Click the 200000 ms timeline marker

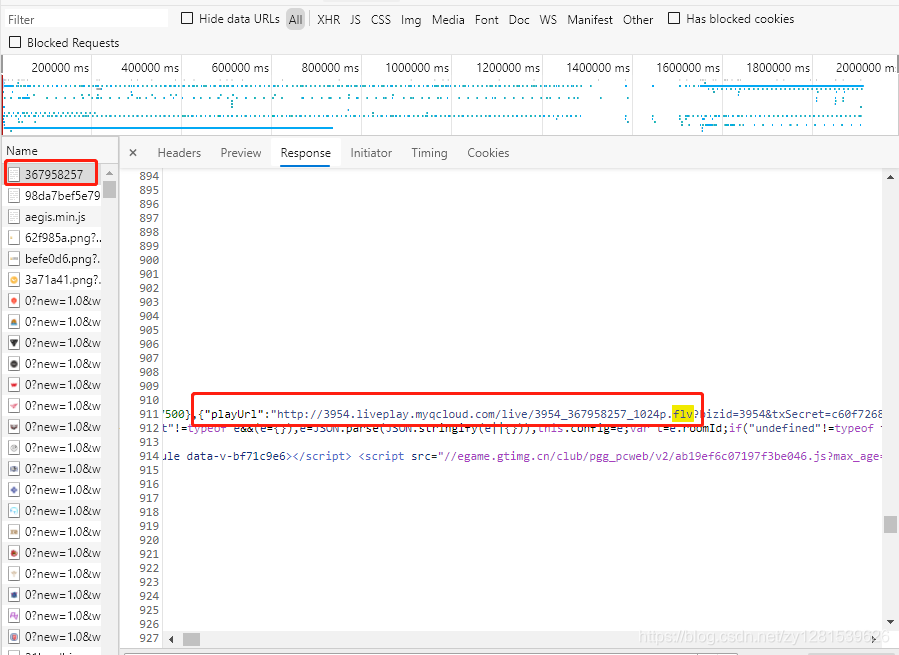[60, 68]
